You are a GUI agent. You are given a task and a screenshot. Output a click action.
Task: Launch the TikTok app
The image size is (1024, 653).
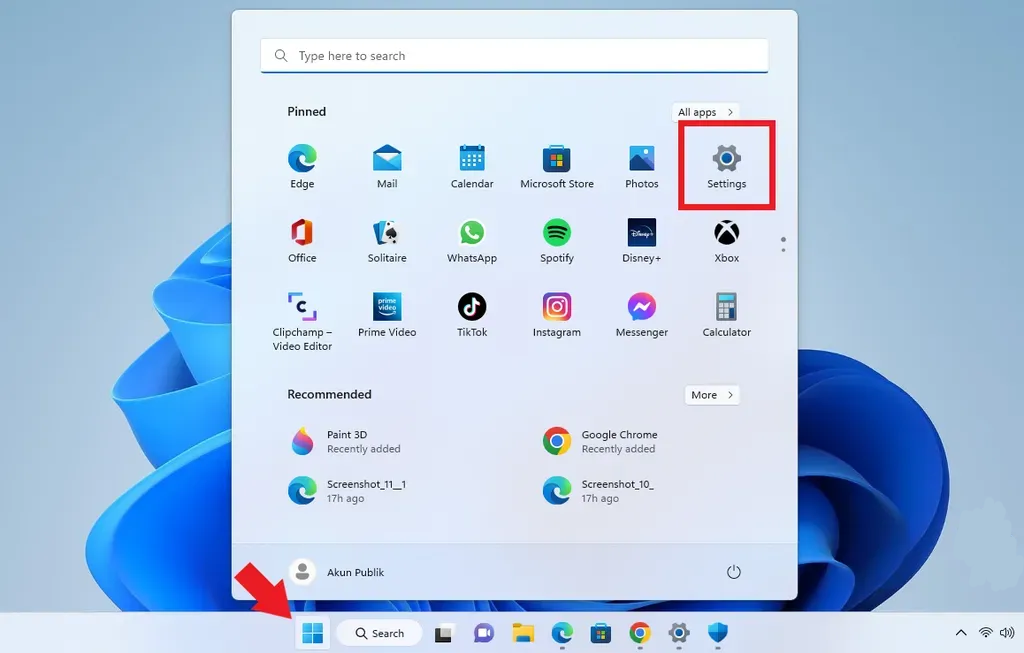coord(472,315)
